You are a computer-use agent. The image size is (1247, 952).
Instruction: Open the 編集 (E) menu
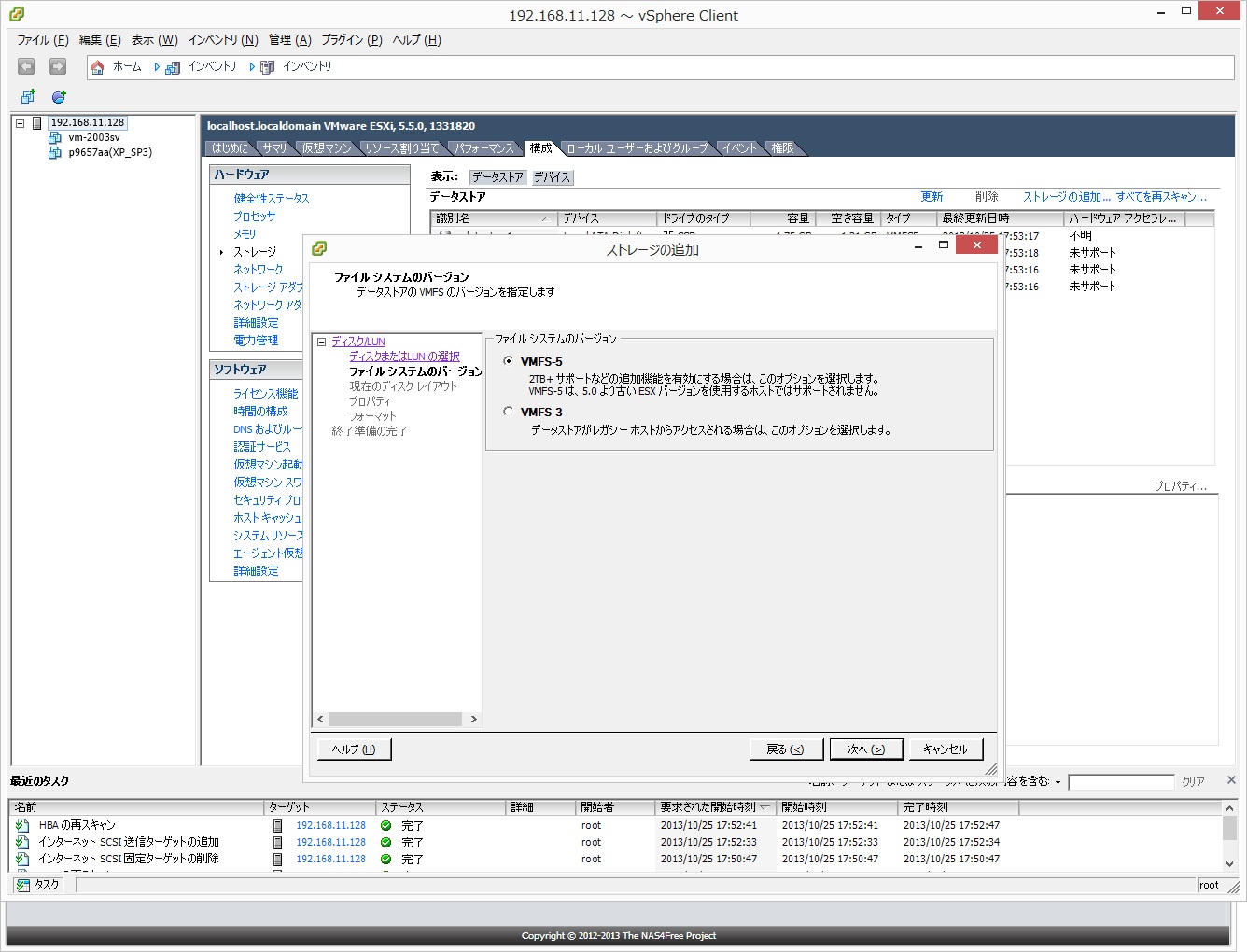click(x=100, y=39)
